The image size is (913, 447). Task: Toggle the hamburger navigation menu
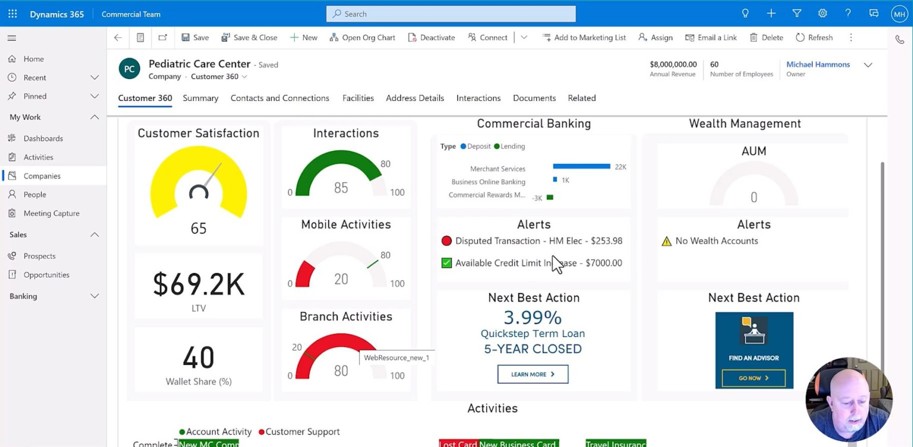[12, 38]
